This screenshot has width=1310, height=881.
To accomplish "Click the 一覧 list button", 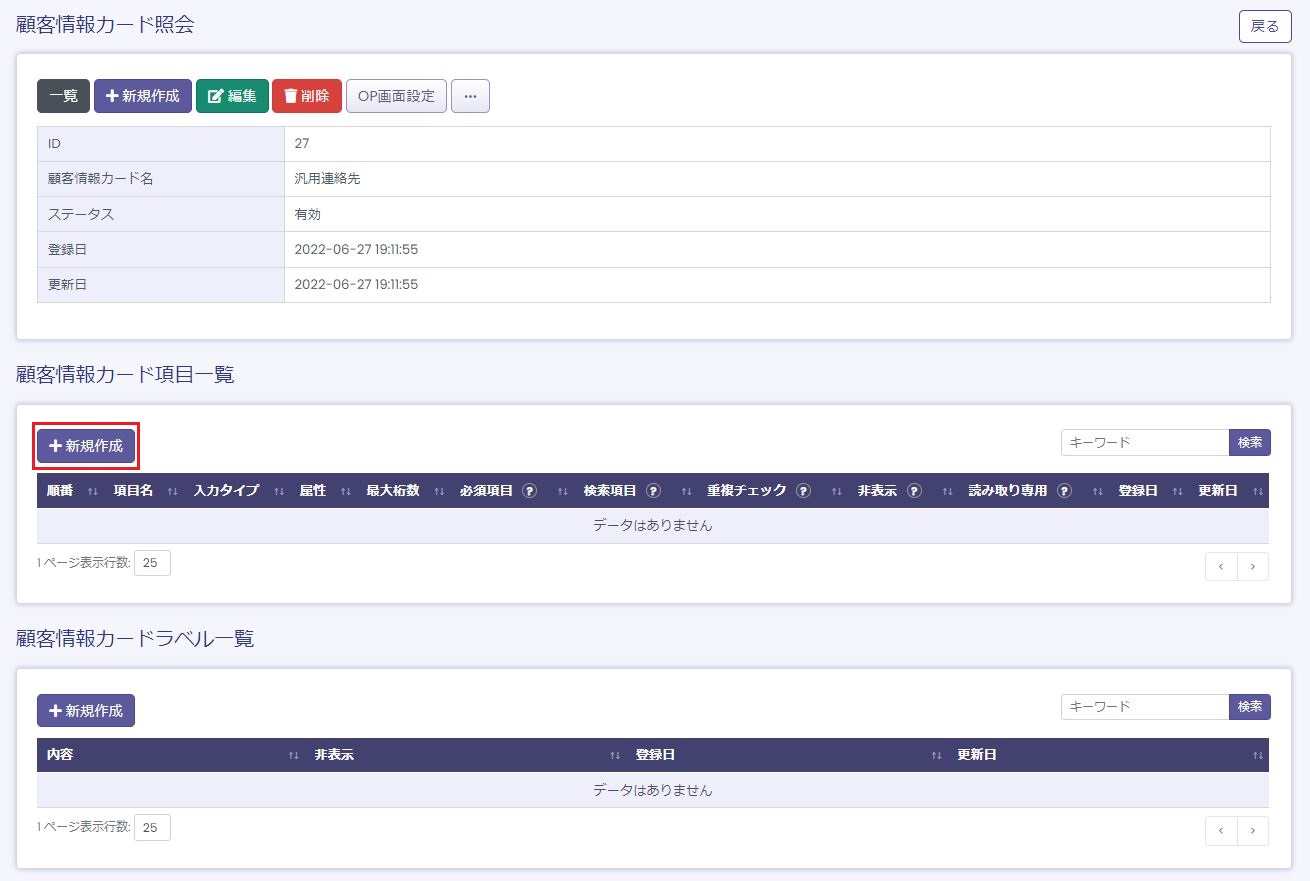I will click(63, 97).
